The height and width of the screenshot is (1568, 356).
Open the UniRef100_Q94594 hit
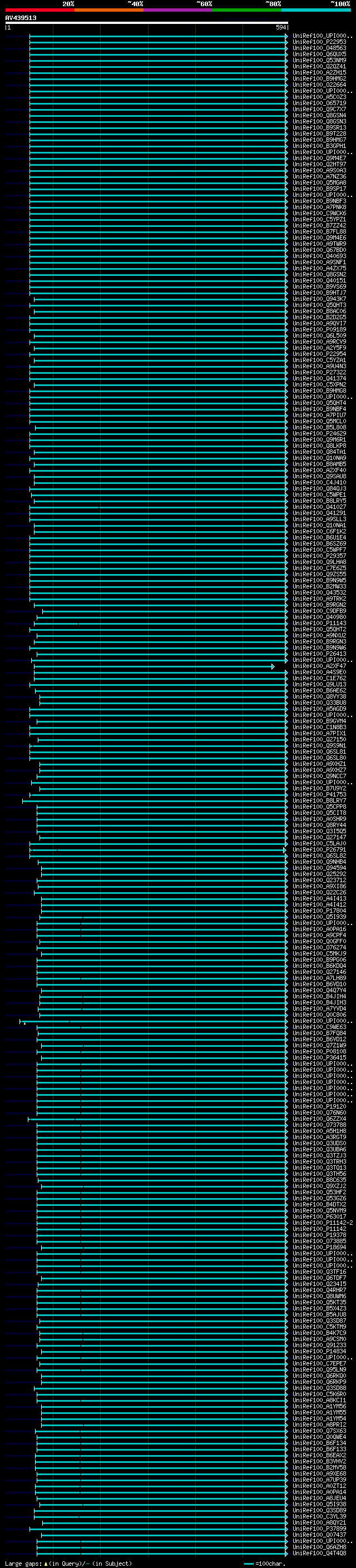(x=319, y=868)
